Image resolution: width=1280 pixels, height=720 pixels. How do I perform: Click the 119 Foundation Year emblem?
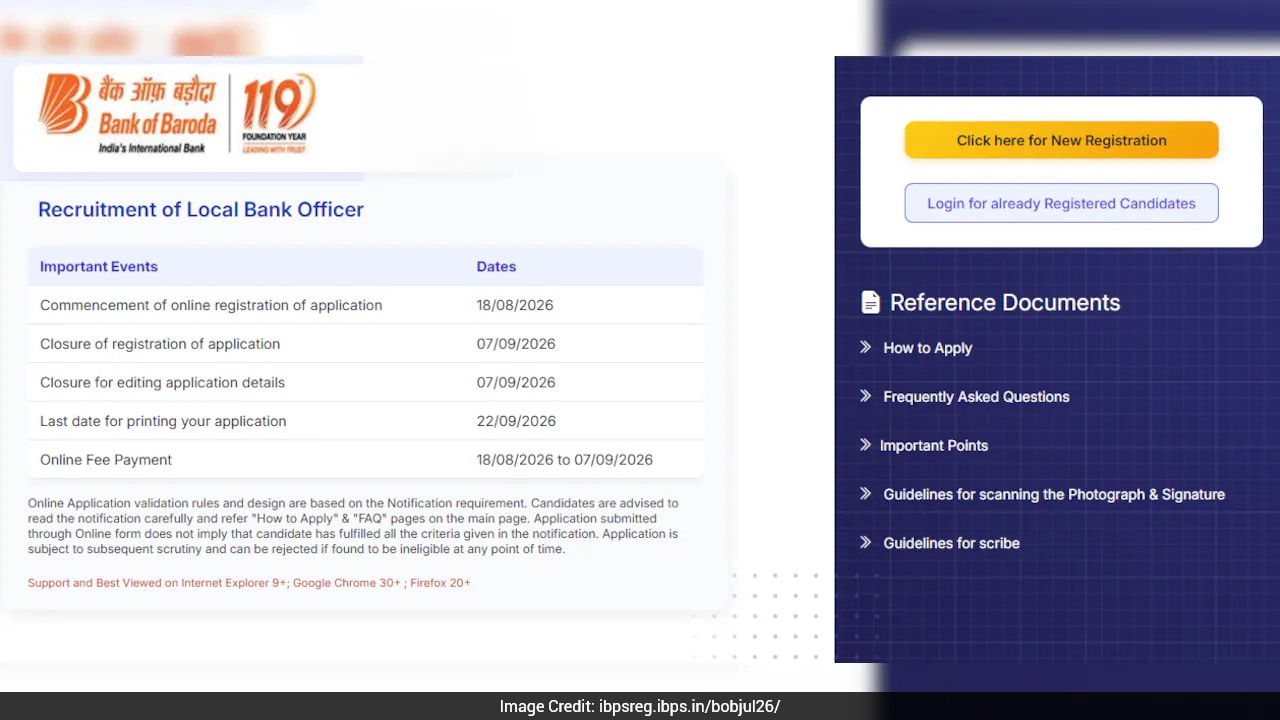click(278, 113)
